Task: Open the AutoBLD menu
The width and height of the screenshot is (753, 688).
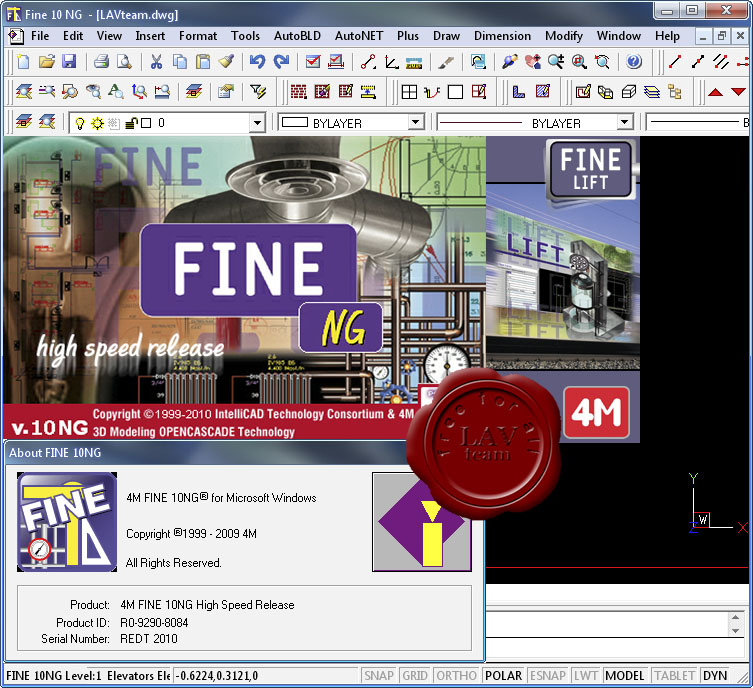Action: point(297,36)
